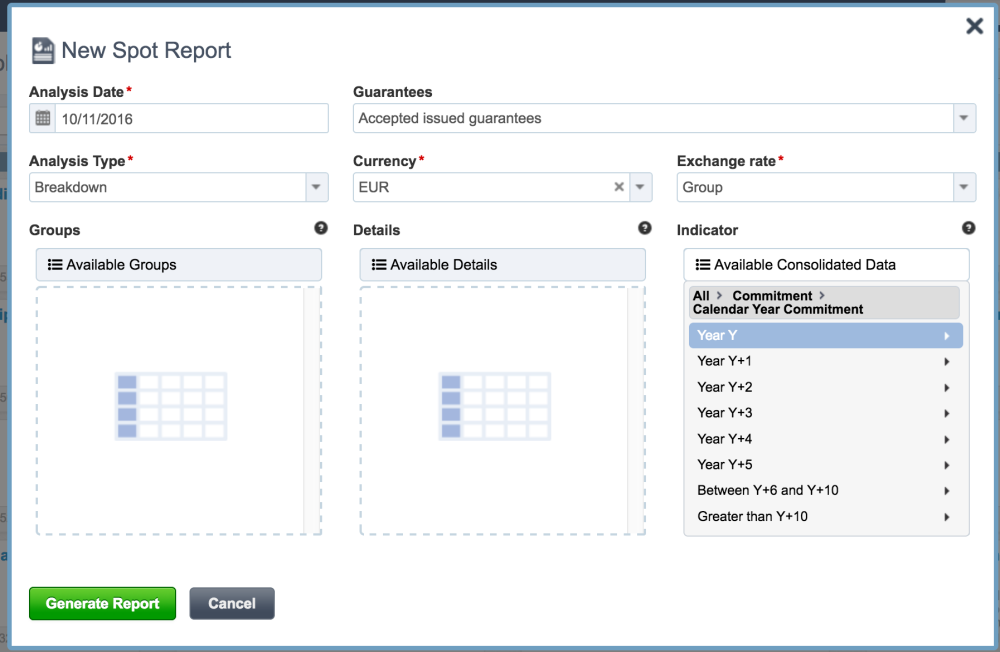Select the Year Y+1 menu entry

point(826,361)
